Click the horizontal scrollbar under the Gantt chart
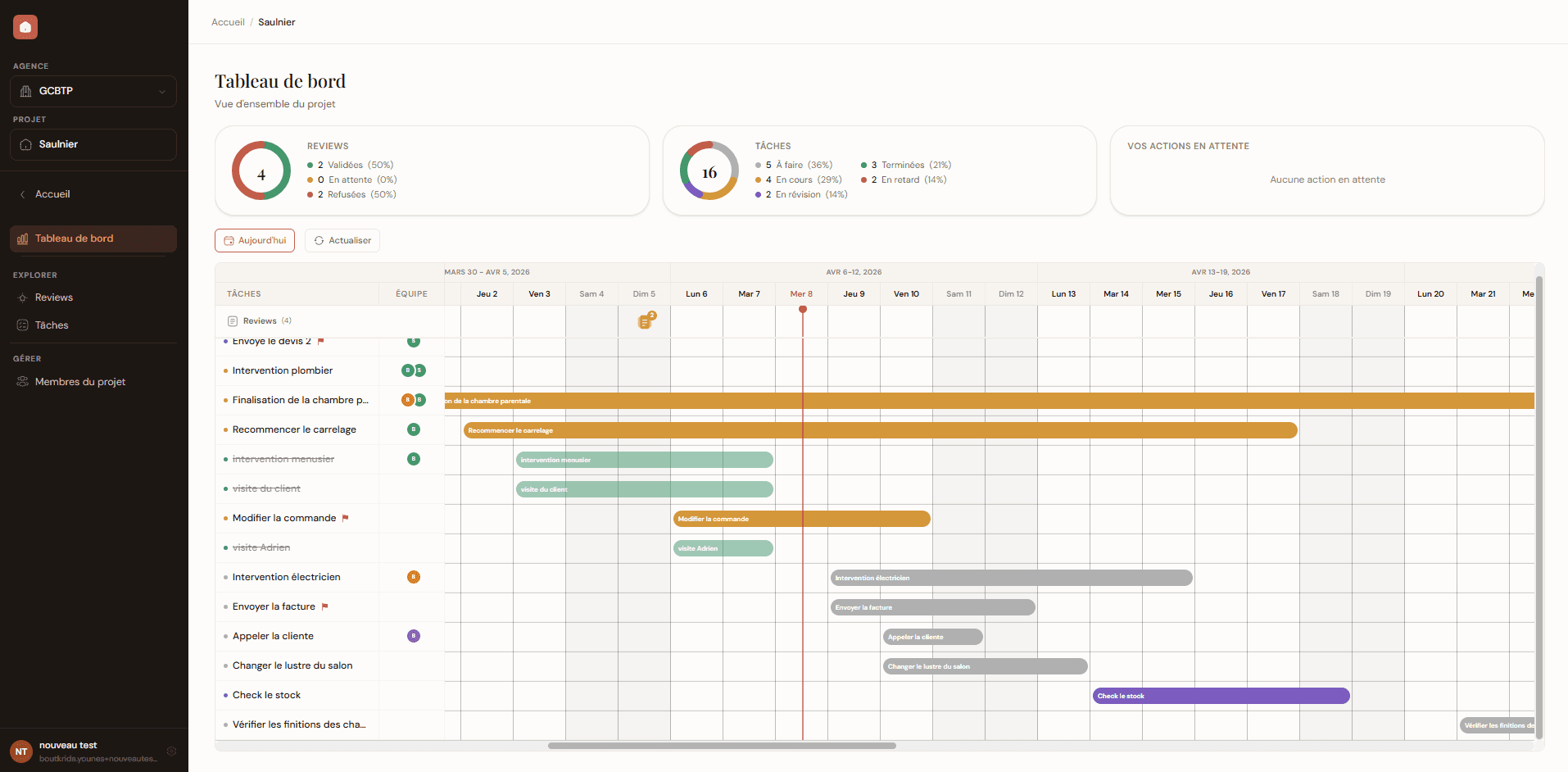This screenshot has width=1568, height=772. click(x=721, y=746)
